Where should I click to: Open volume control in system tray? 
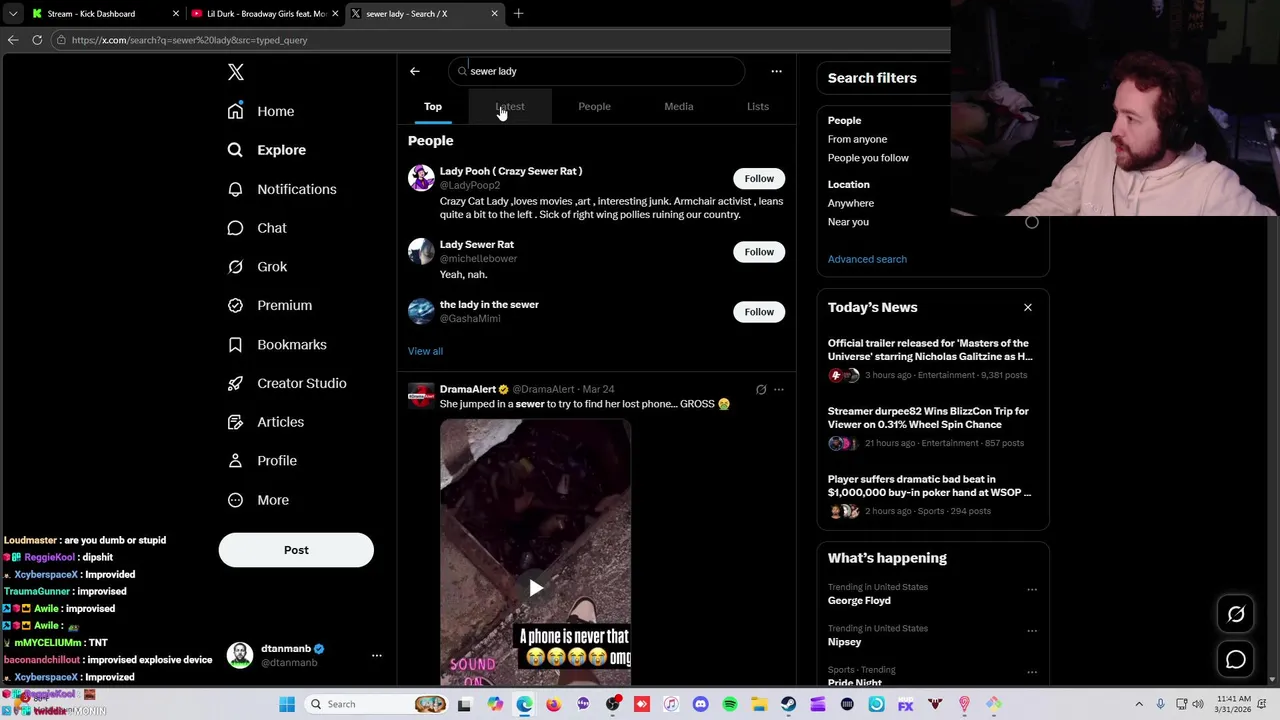pos(1196,704)
